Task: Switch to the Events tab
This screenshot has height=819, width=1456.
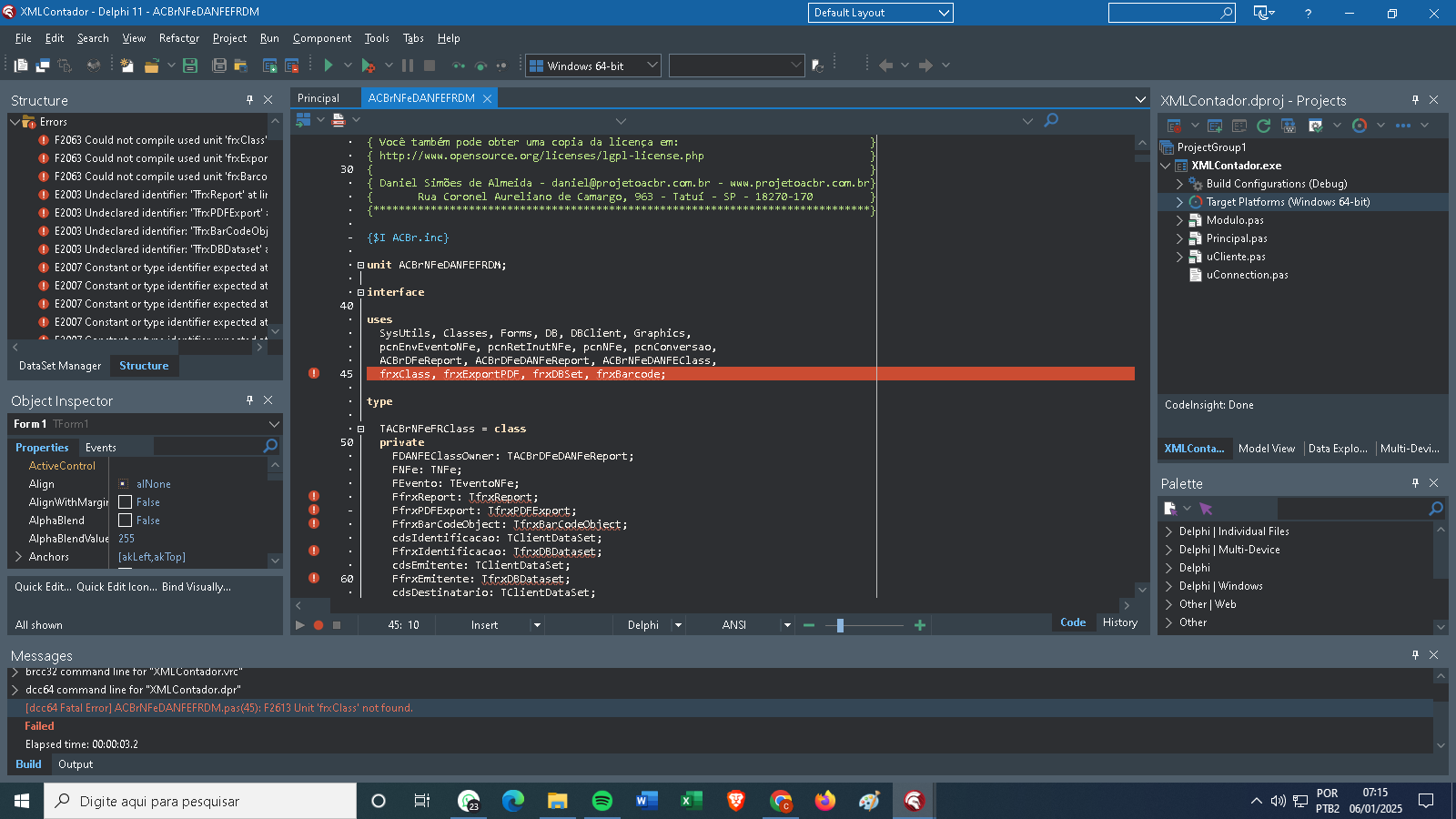Action: (101, 448)
